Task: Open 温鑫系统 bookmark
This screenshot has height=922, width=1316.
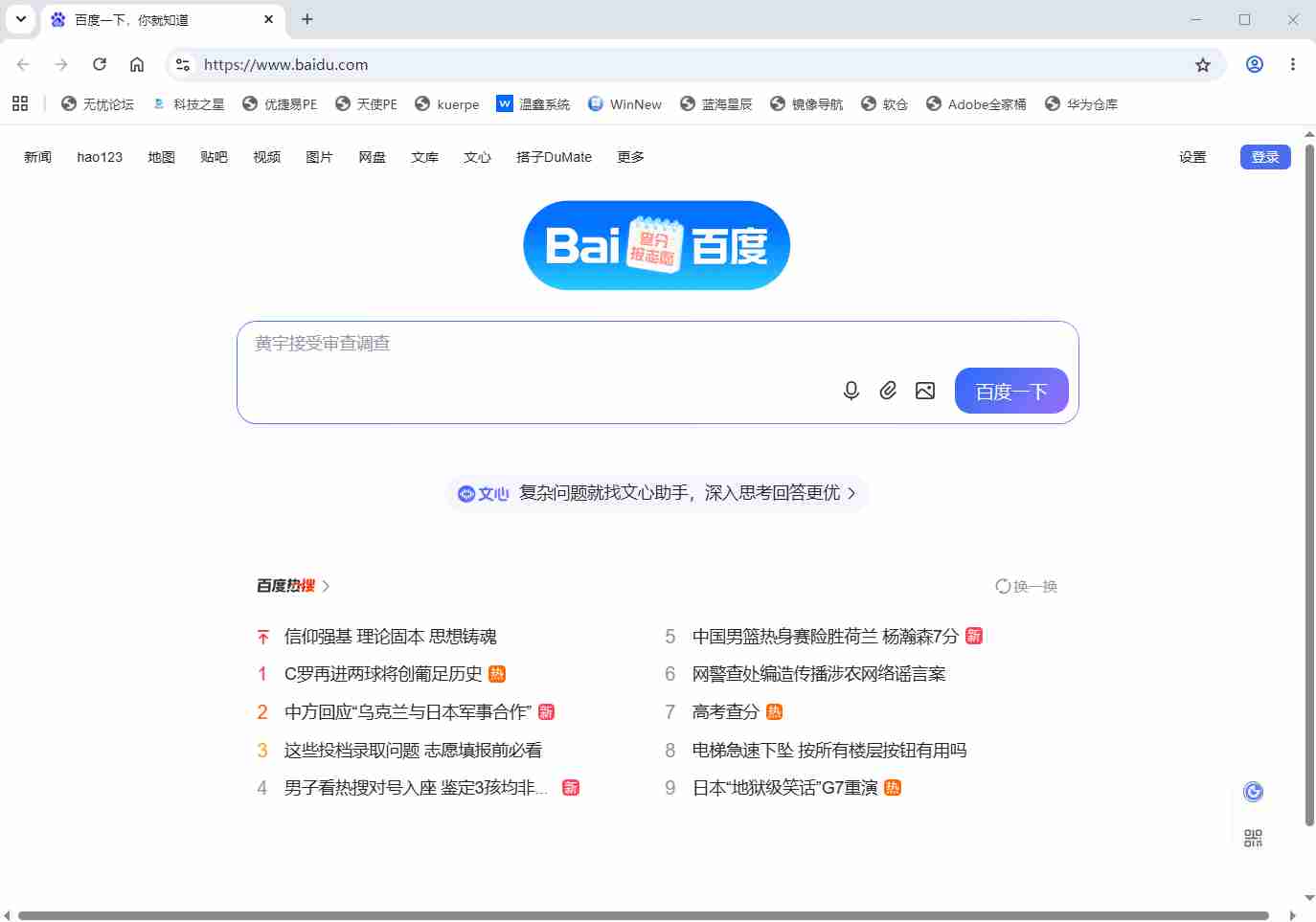Action: click(x=533, y=103)
